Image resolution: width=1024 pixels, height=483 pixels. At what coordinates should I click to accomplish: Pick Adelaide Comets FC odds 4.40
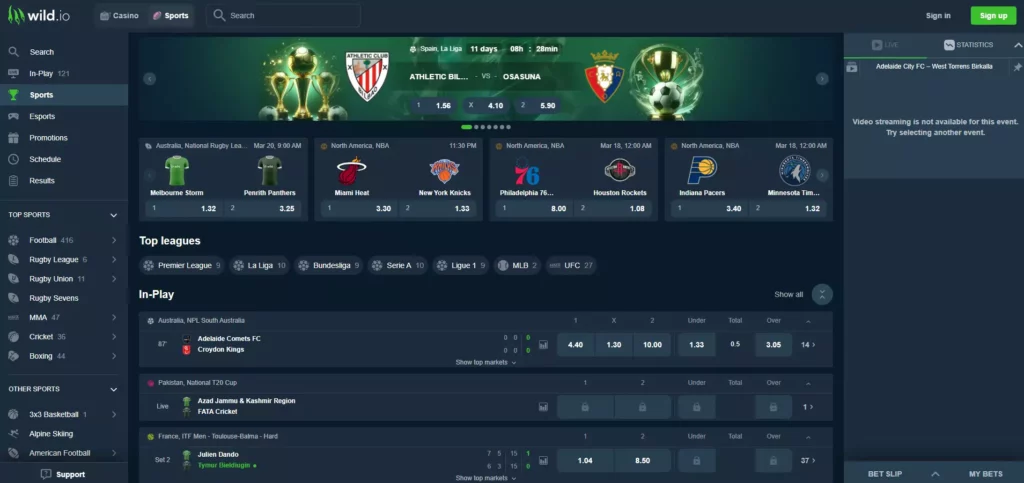point(575,345)
